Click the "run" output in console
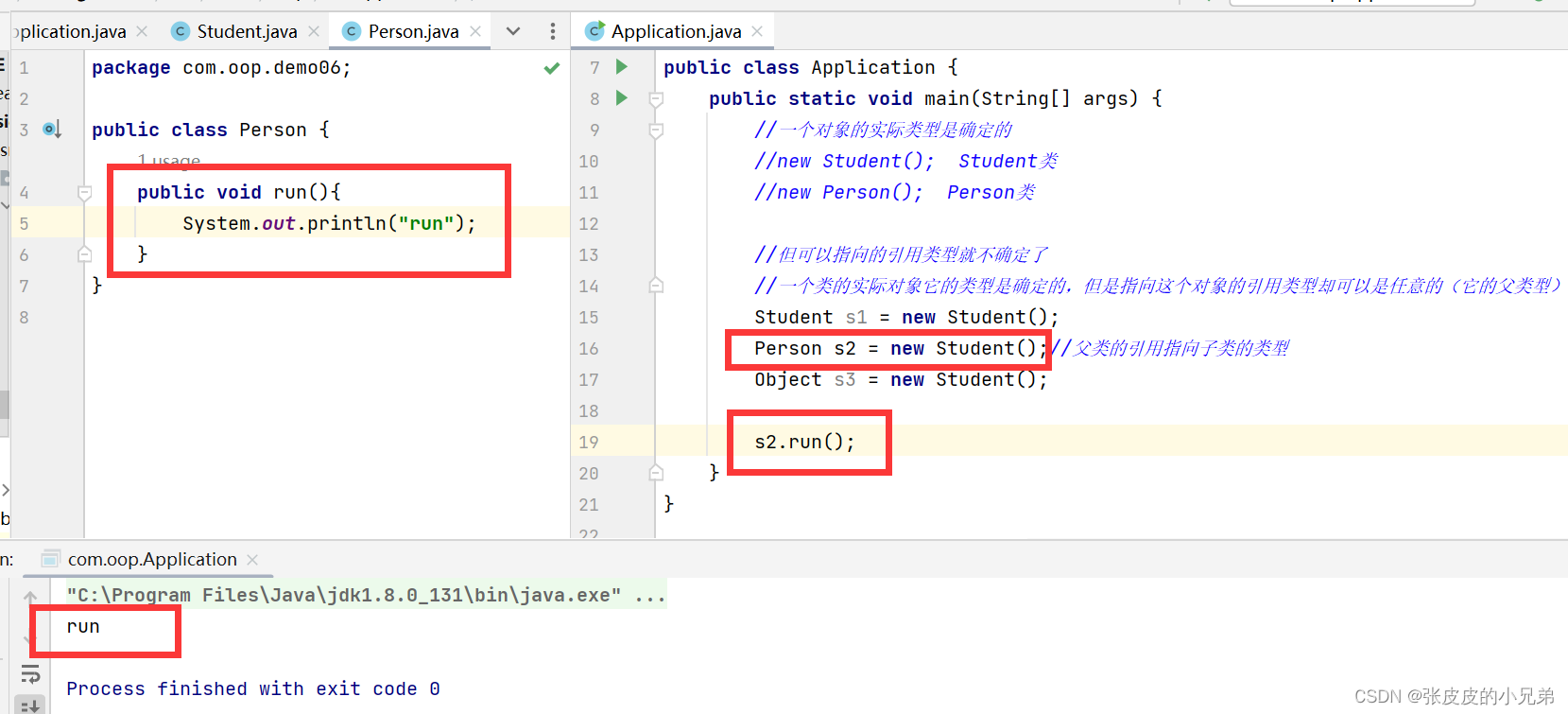Screen dimensions: 1568x714 [x=83, y=626]
